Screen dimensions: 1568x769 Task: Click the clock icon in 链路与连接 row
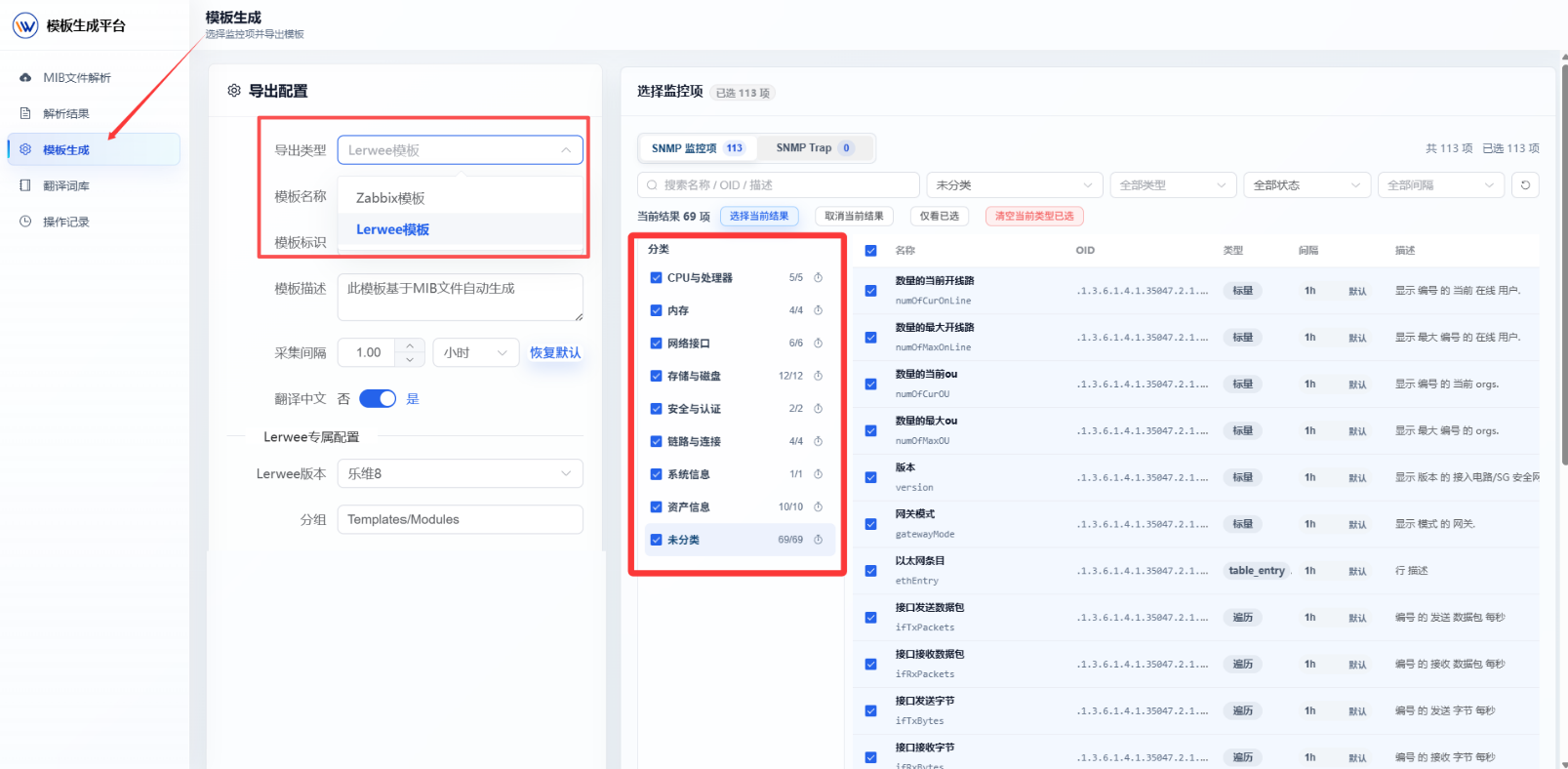coord(818,441)
